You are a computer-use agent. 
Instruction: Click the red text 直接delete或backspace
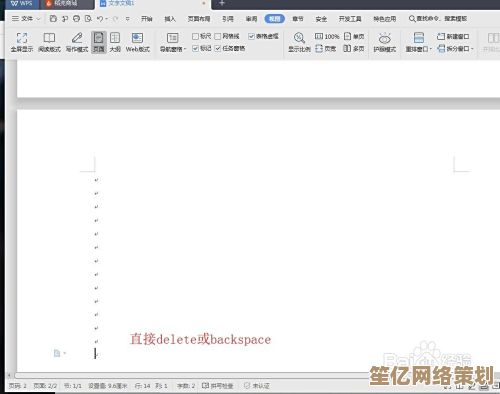200,339
